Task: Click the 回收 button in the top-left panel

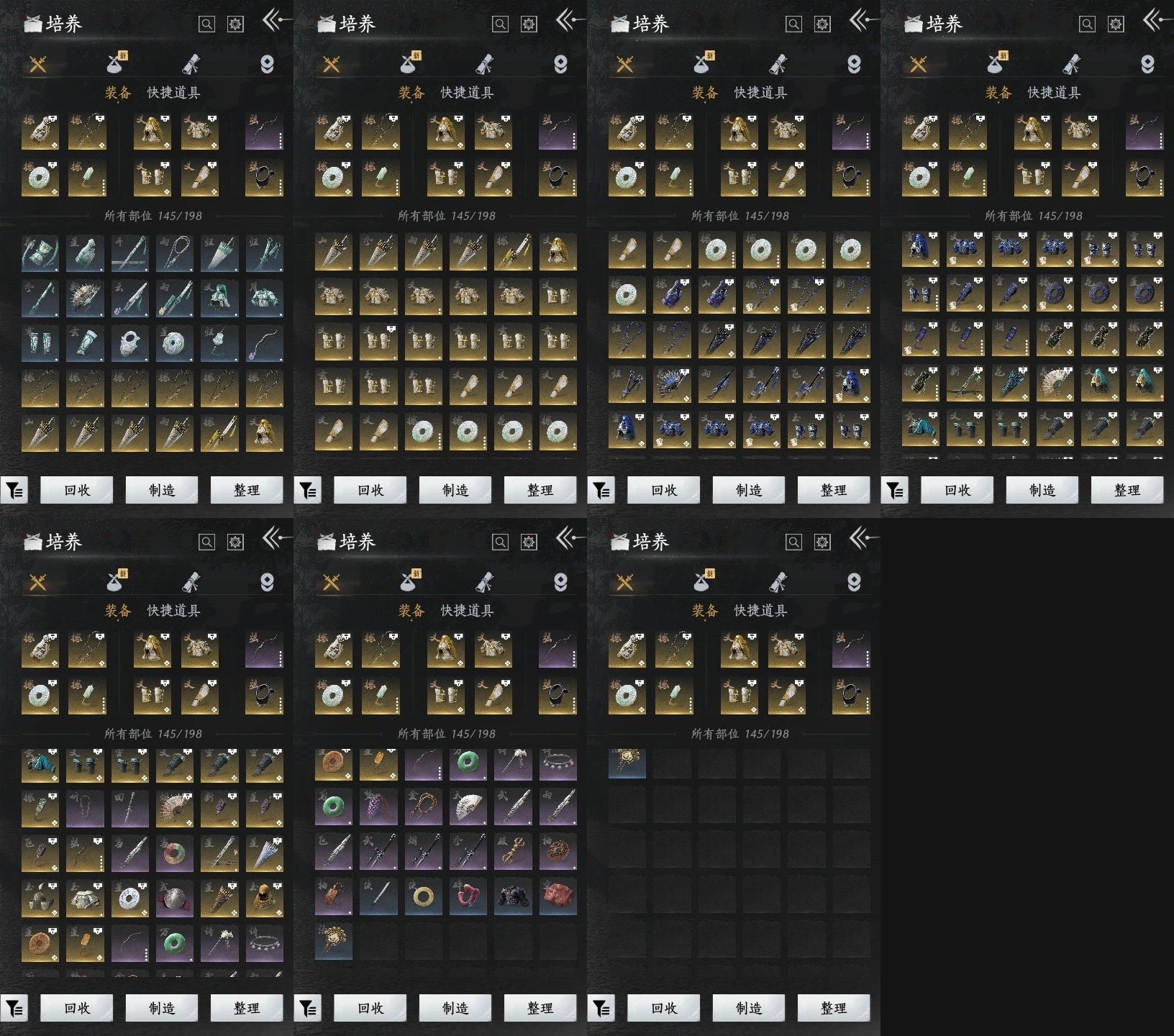Action: tap(77, 490)
